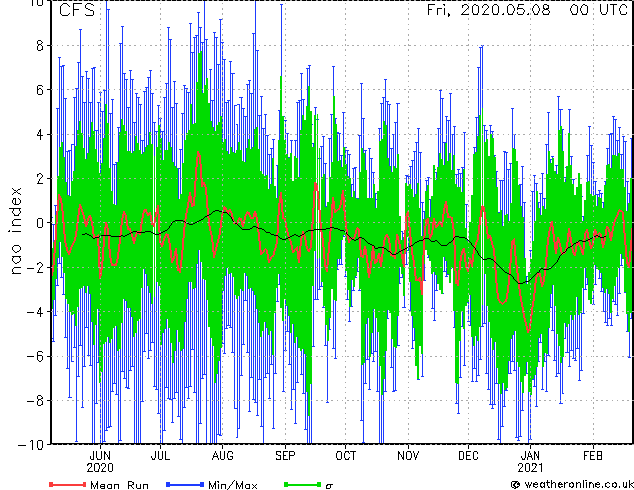Click the y-axis value 8

[x=40, y=46]
